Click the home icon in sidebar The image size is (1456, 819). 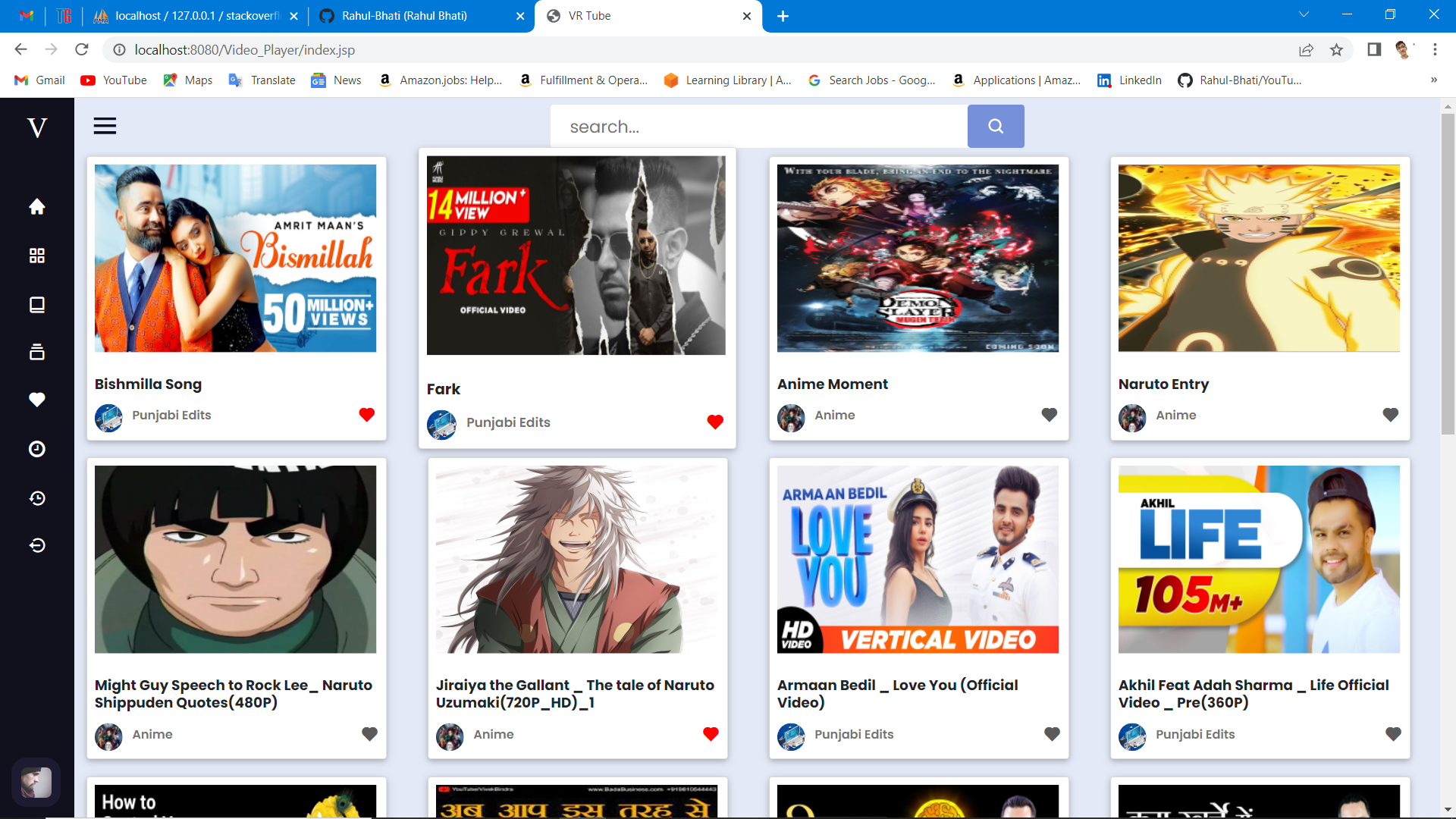[36, 207]
